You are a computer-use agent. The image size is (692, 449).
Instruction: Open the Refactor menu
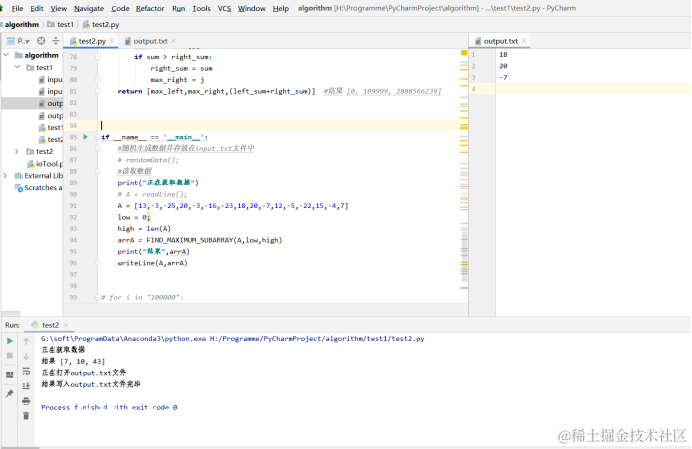pyautogui.click(x=150, y=8)
